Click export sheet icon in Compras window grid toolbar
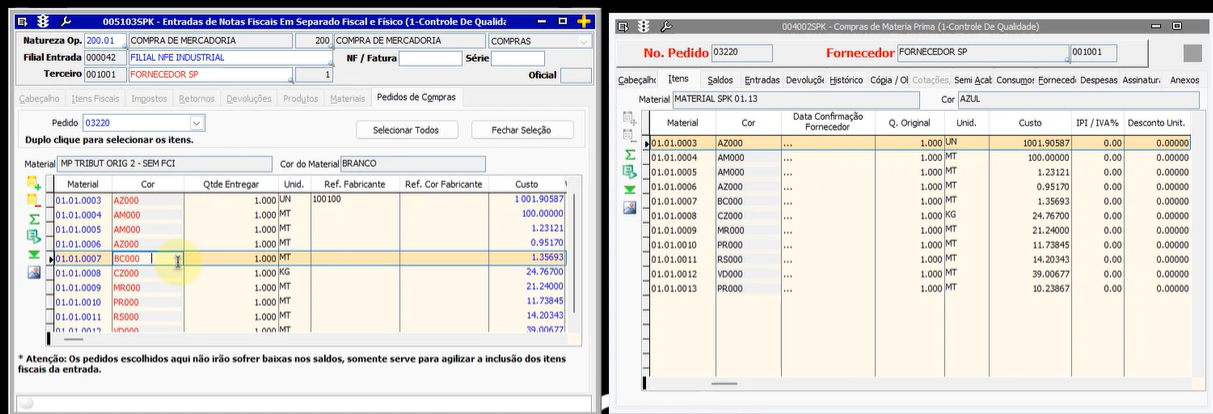This screenshot has height=414, width=1213. pyautogui.click(x=629, y=172)
